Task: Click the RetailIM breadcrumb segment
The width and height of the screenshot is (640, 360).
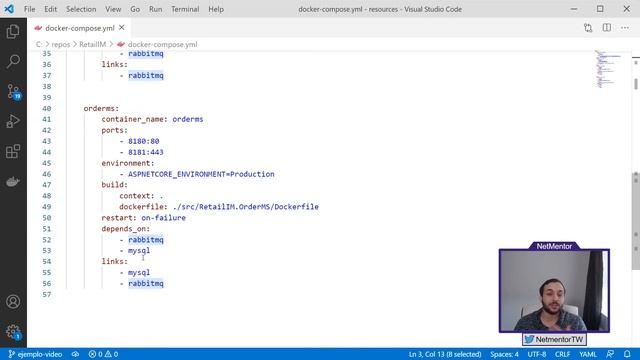Action: click(93, 44)
